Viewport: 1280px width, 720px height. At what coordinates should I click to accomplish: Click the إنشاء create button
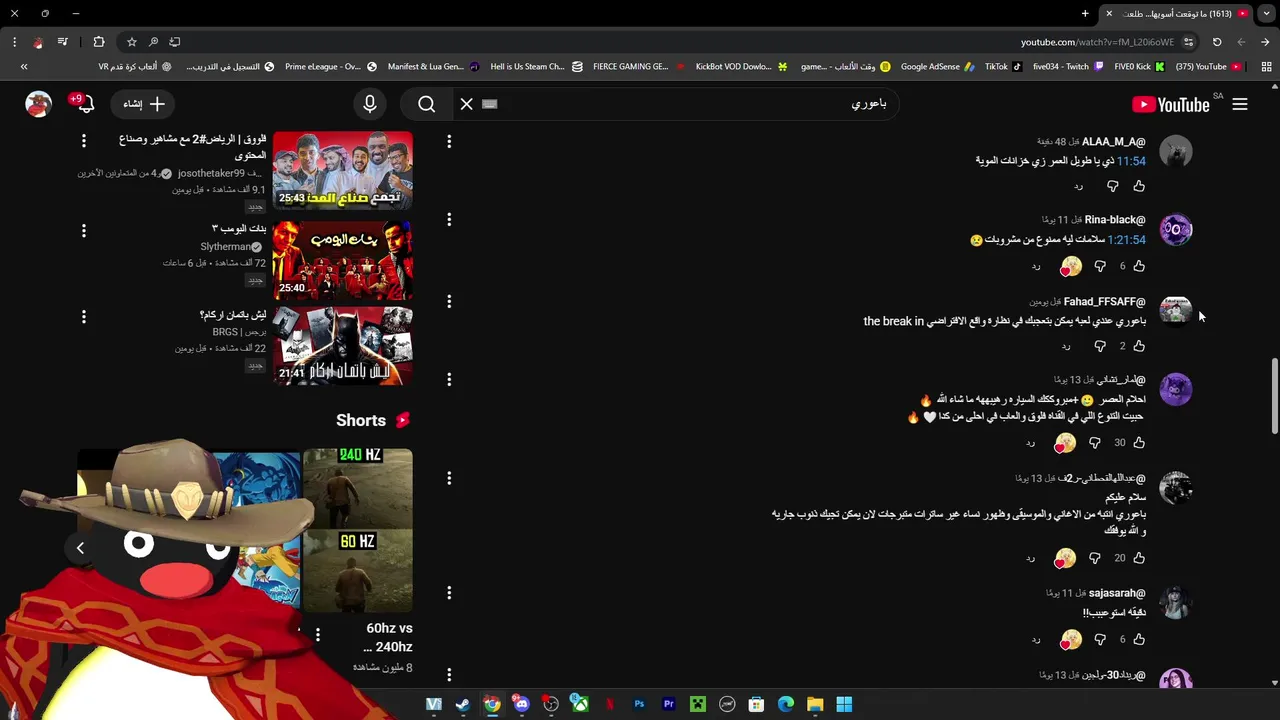(x=144, y=104)
